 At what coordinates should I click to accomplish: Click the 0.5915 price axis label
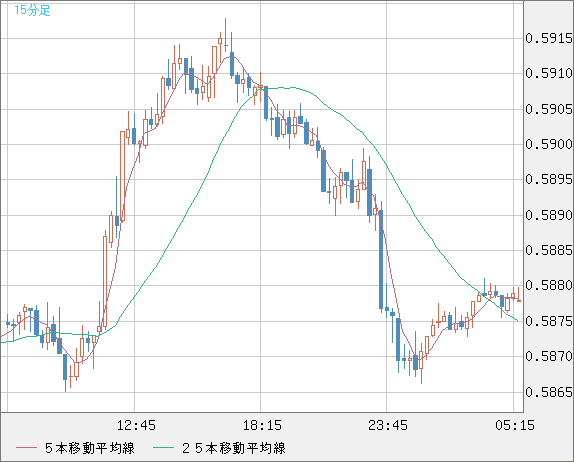point(549,38)
